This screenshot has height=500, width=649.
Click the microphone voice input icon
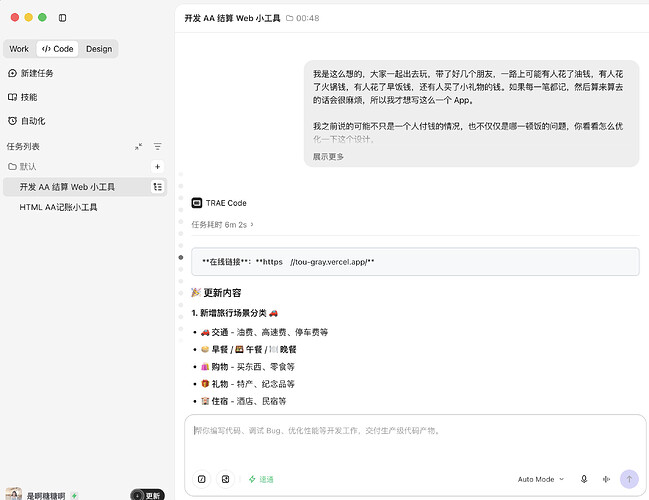click(584, 479)
